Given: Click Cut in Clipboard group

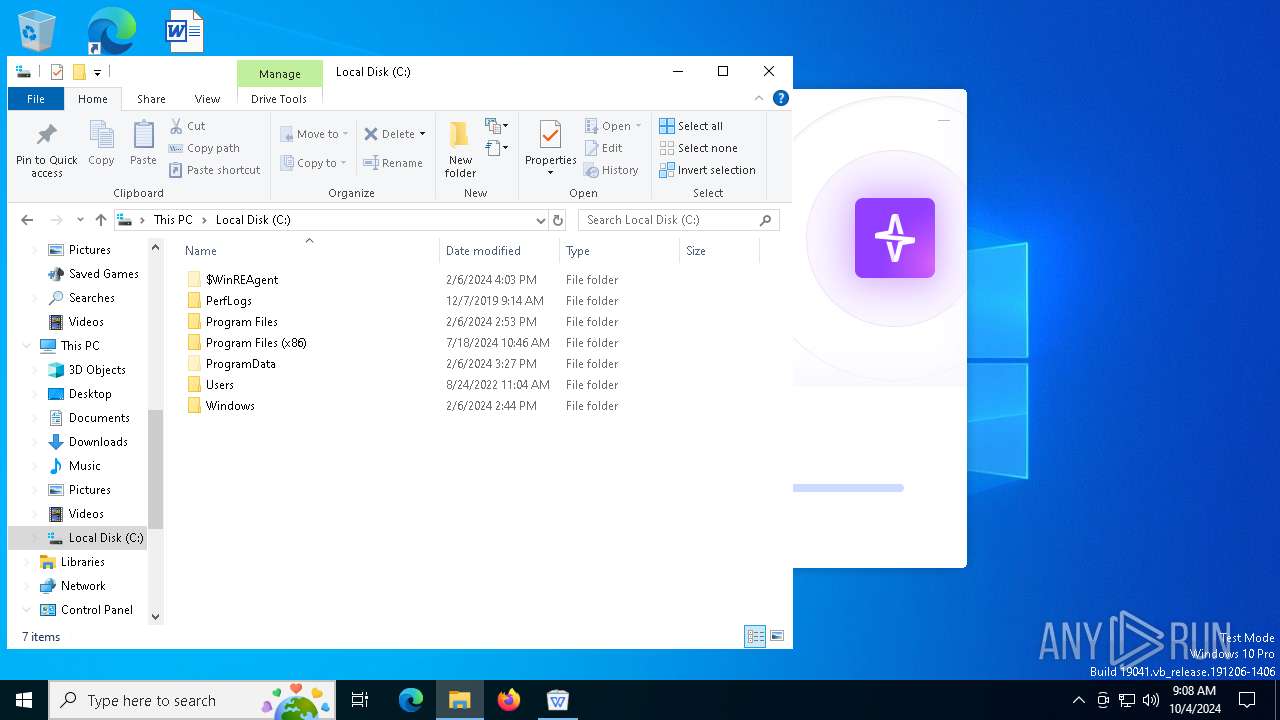Looking at the screenshot, I should click(187, 126).
